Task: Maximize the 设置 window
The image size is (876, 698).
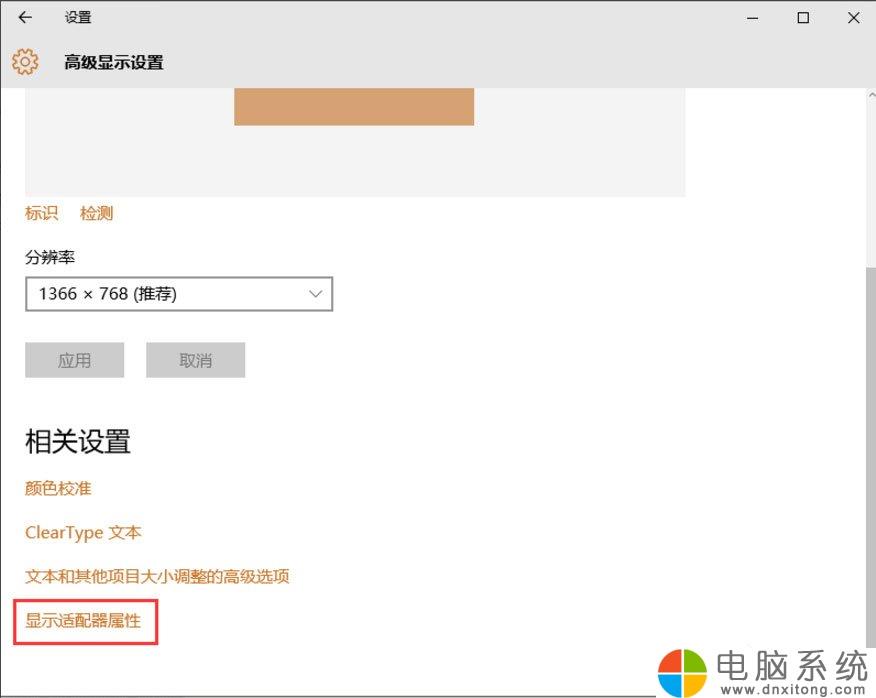Action: pos(803,18)
